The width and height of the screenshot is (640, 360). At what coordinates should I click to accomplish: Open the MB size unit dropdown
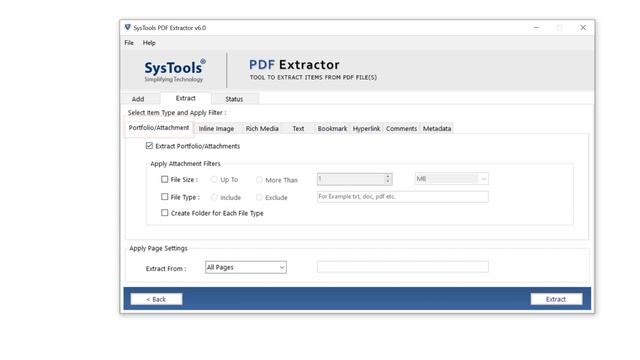pyautogui.click(x=451, y=179)
